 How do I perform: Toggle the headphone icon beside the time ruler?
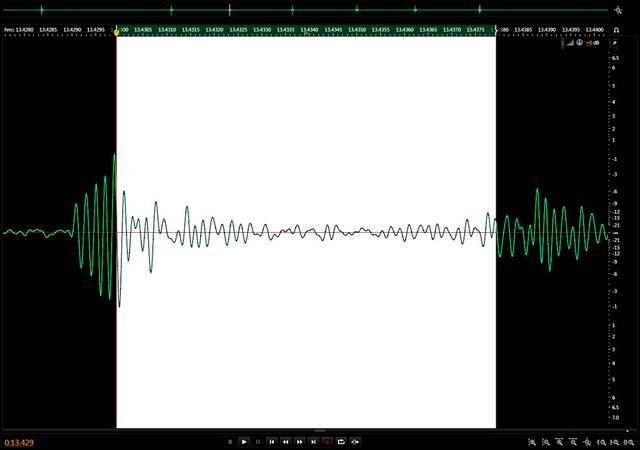[x=616, y=30]
